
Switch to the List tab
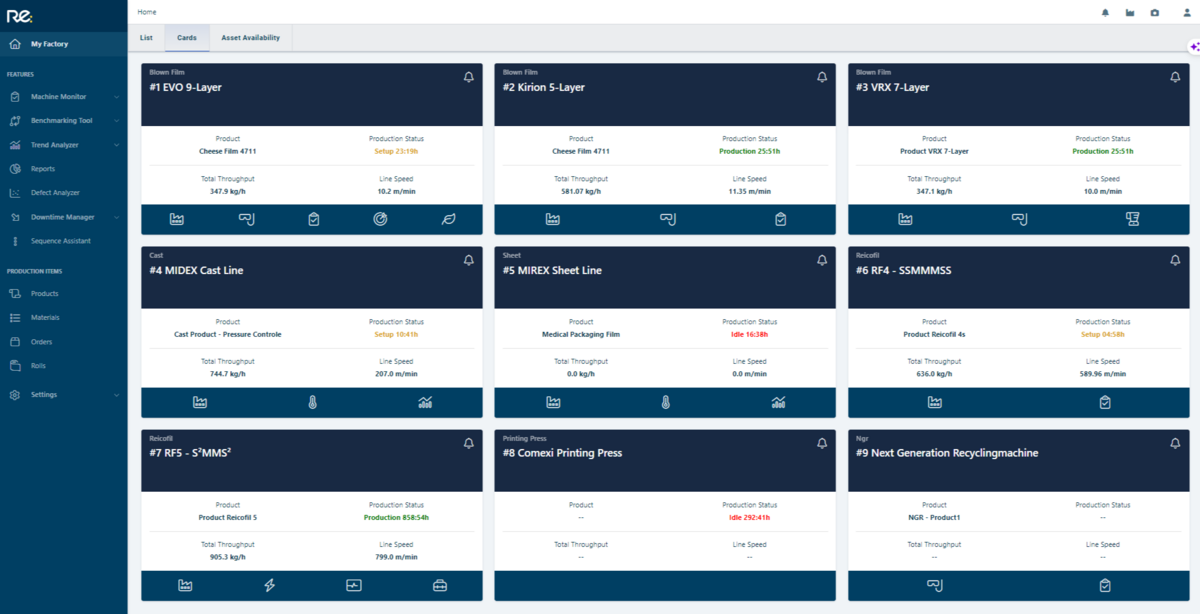point(146,38)
